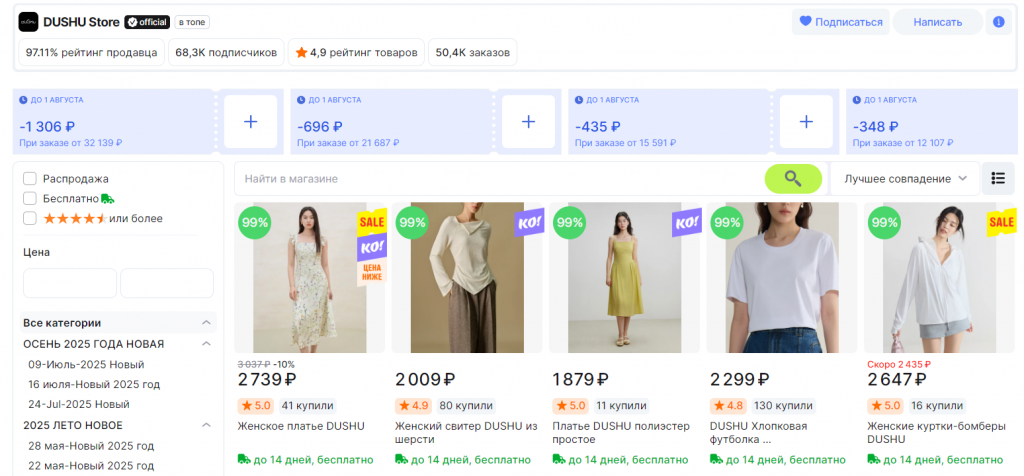Open the store info icon
Image resolution: width=1024 pixels, height=476 pixels.
point(999,22)
